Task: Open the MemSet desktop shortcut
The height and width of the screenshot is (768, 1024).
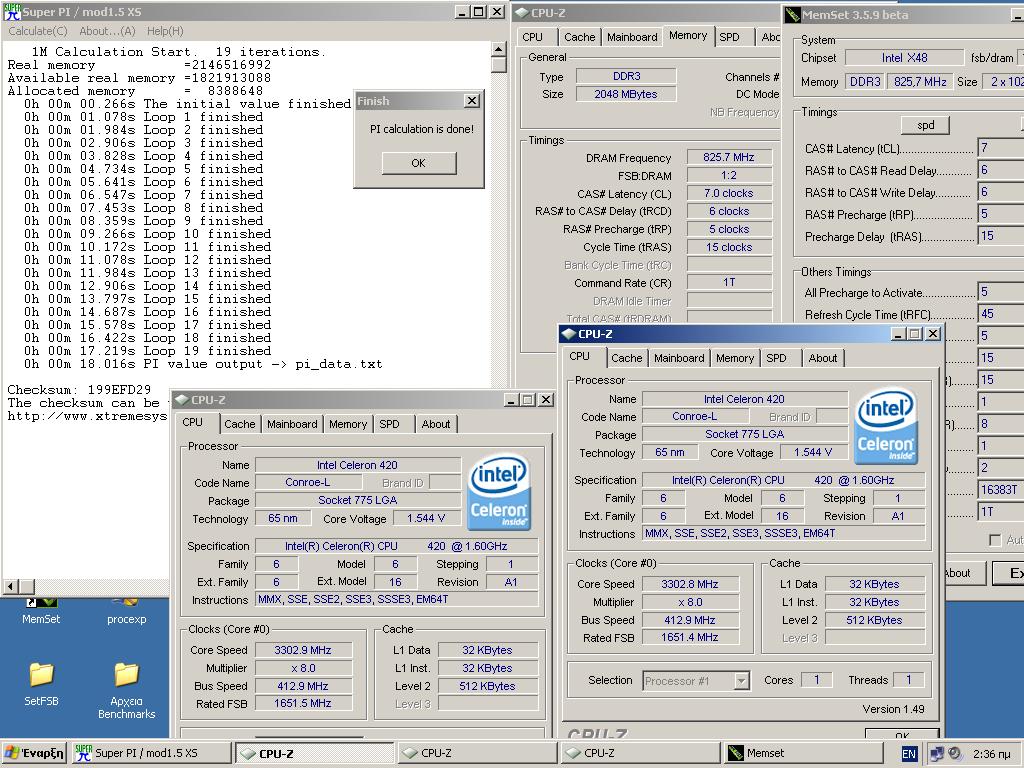Action: click(40, 611)
